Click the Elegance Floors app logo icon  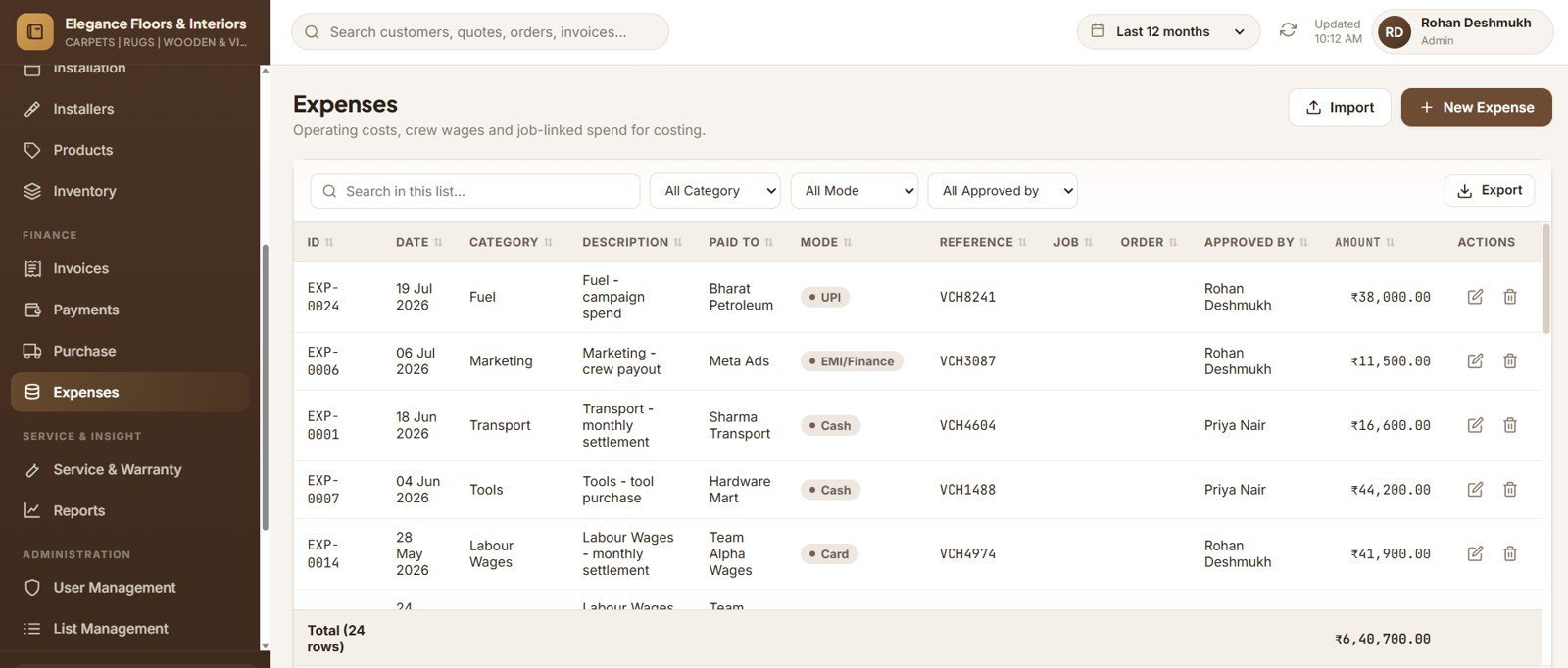point(35,31)
